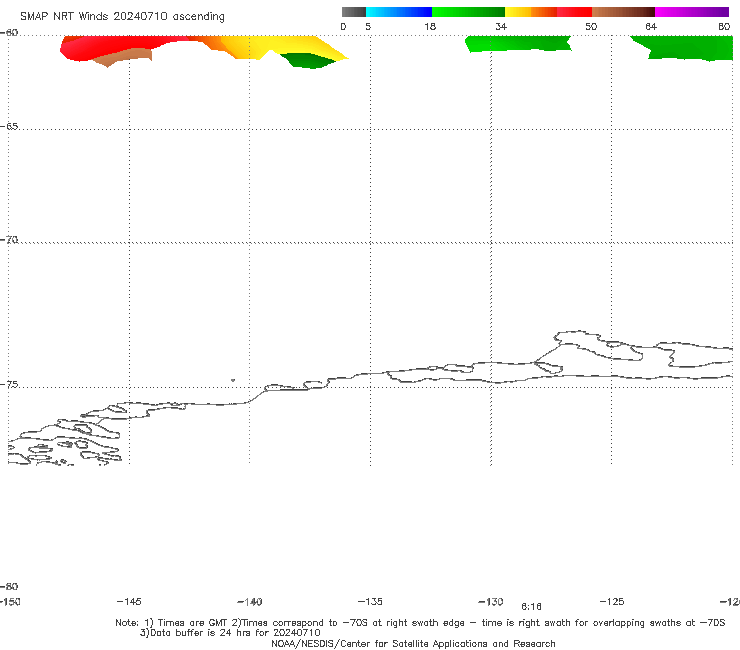Click the color bar label '50'

591,26
